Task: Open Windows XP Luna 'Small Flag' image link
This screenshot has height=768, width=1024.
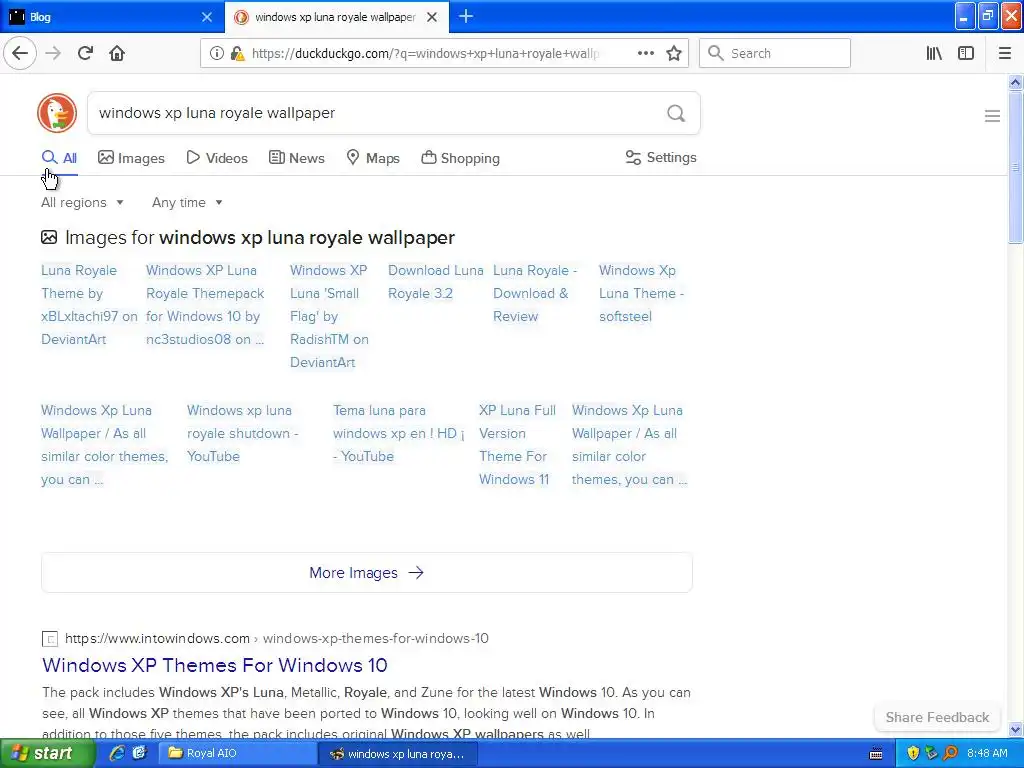Action: pyautogui.click(x=329, y=316)
